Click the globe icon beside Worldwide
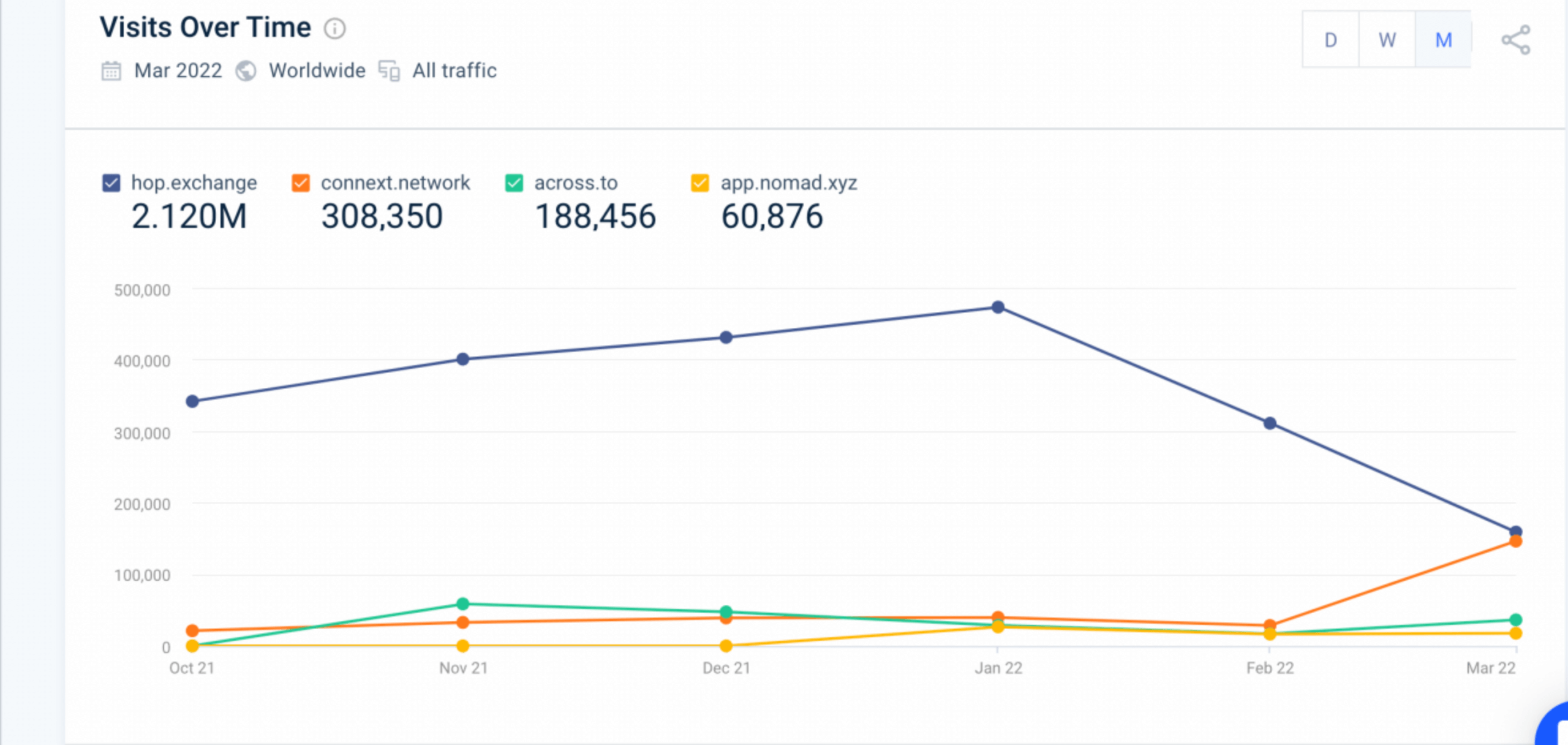The image size is (1568, 745). [246, 71]
